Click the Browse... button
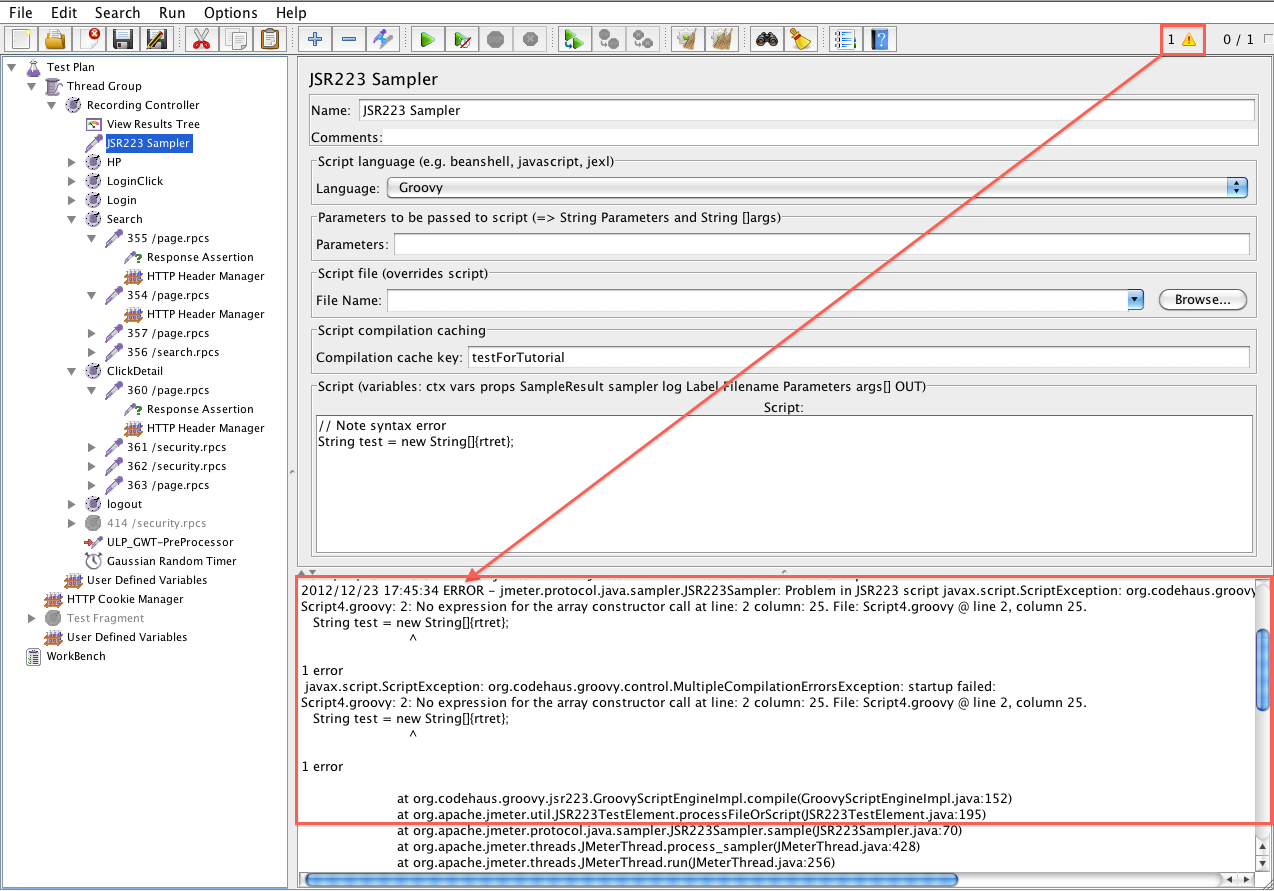The image size is (1274, 891). click(x=1202, y=299)
